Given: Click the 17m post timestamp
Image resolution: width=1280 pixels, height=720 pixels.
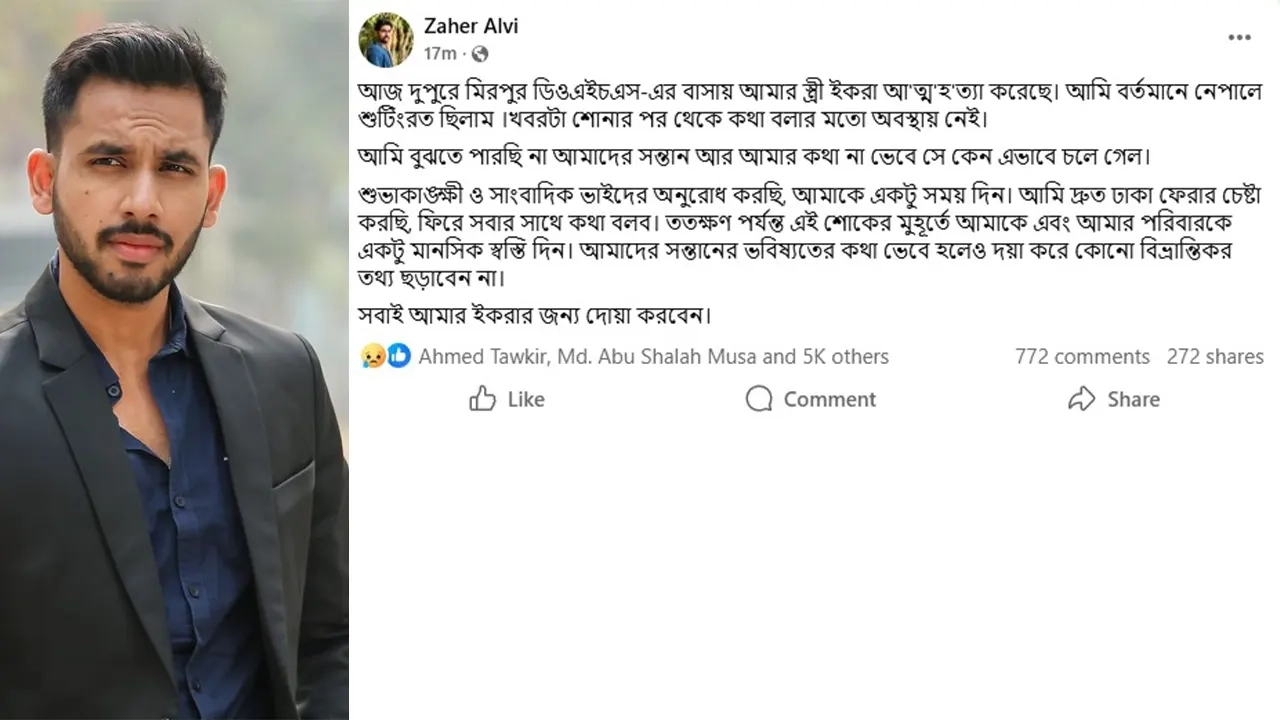Looking at the screenshot, I should pyautogui.click(x=440, y=53).
